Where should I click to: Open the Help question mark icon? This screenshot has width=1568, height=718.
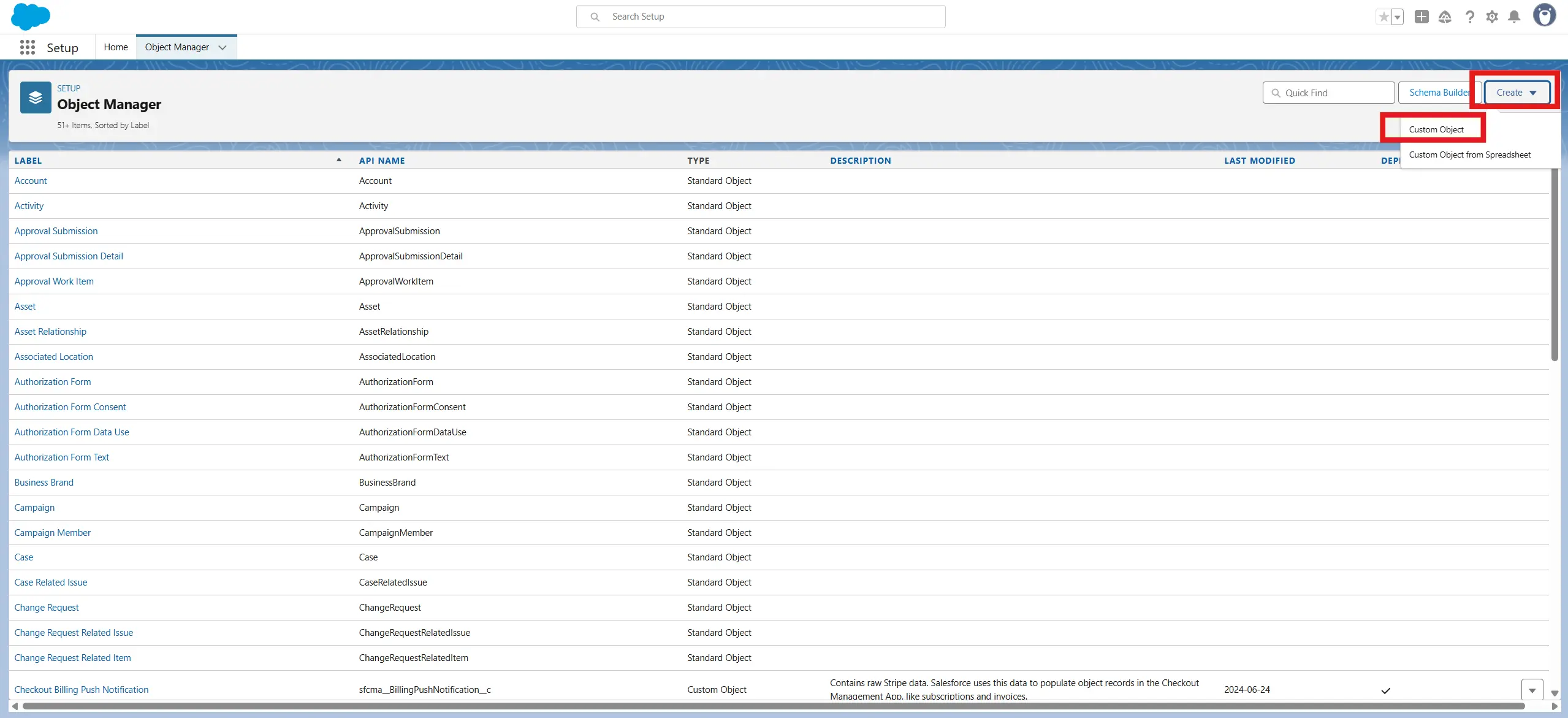[1469, 17]
